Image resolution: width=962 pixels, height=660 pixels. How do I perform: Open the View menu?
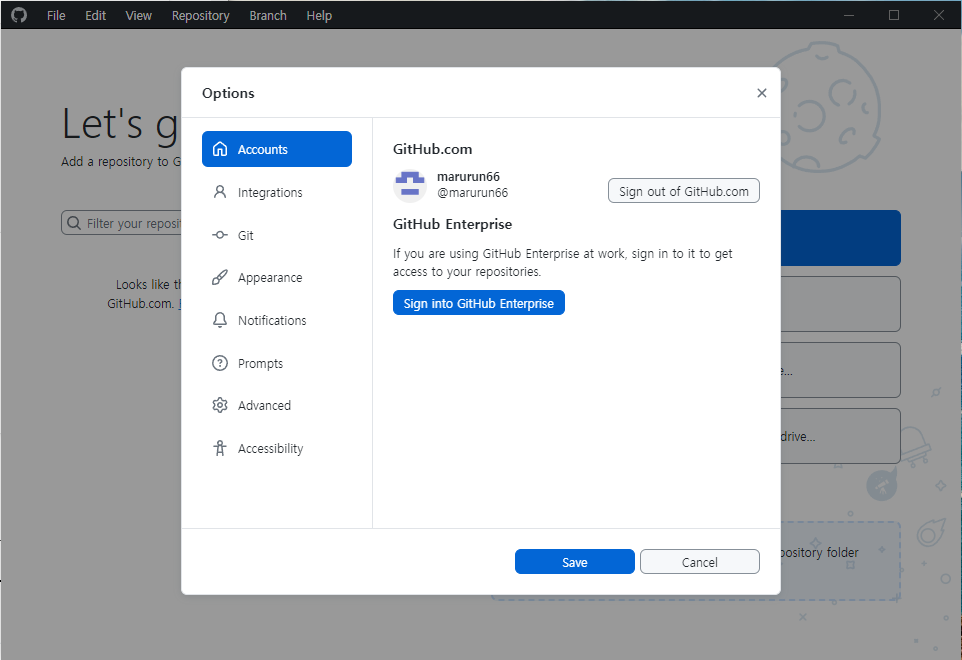139,15
